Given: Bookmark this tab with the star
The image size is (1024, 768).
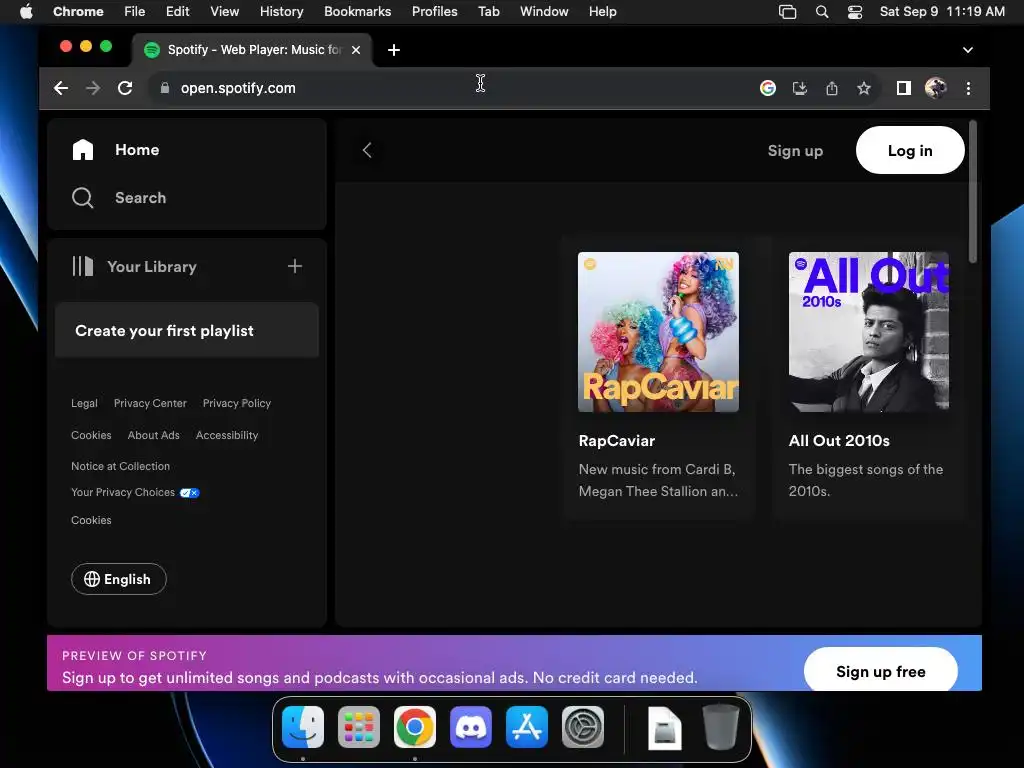Looking at the screenshot, I should point(864,88).
